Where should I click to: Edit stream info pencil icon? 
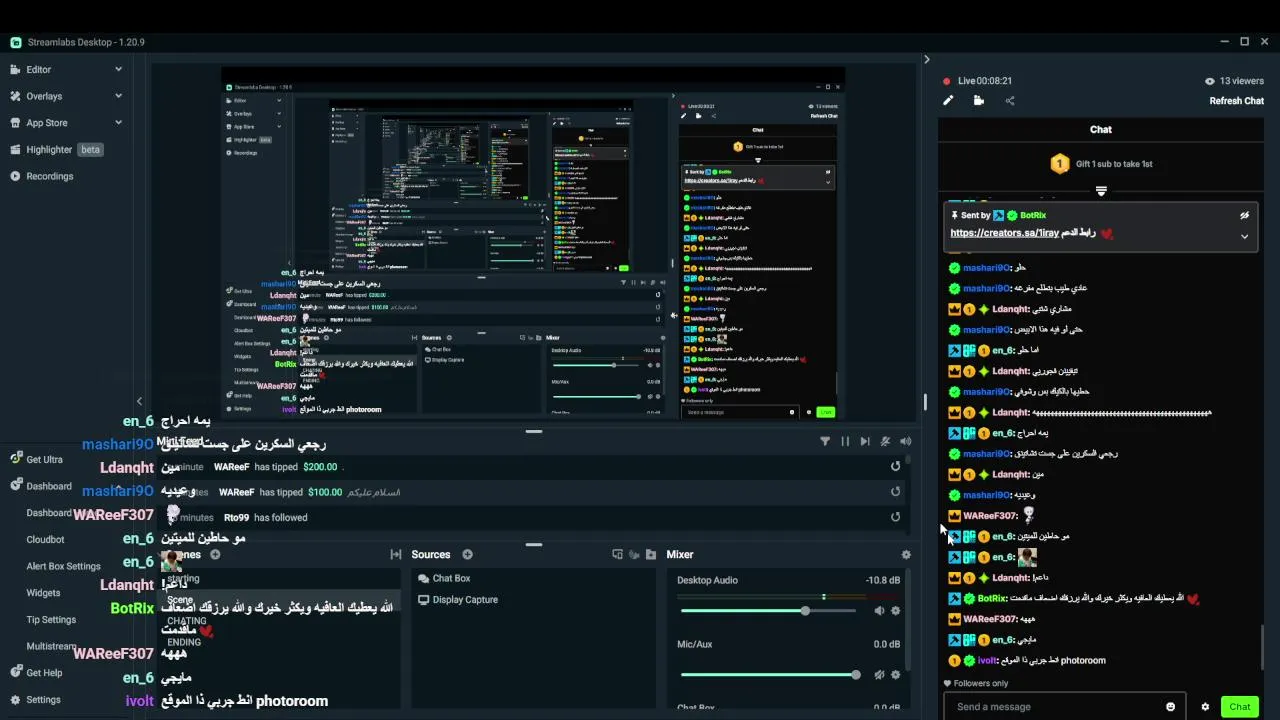948,100
